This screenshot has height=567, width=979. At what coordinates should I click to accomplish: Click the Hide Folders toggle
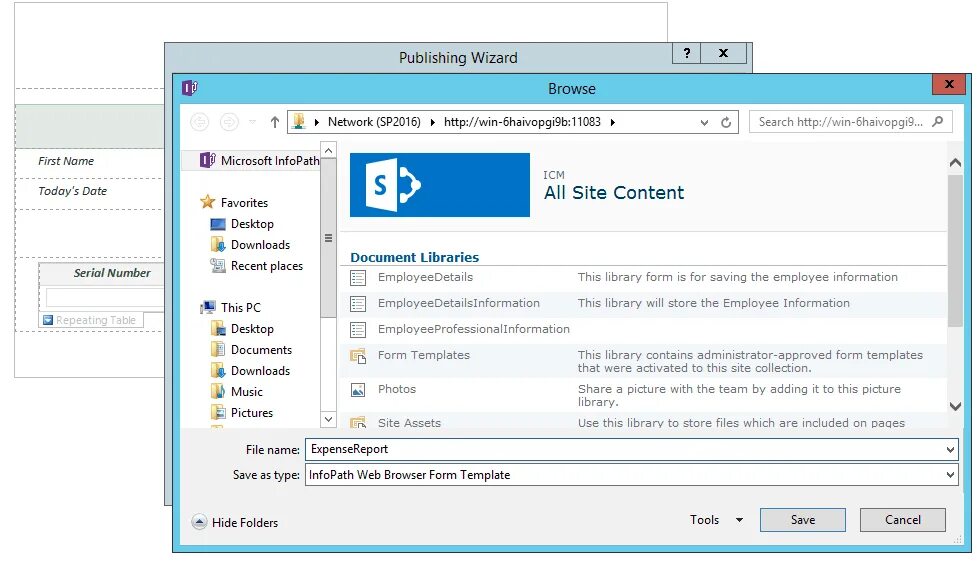pyautogui.click(x=235, y=523)
